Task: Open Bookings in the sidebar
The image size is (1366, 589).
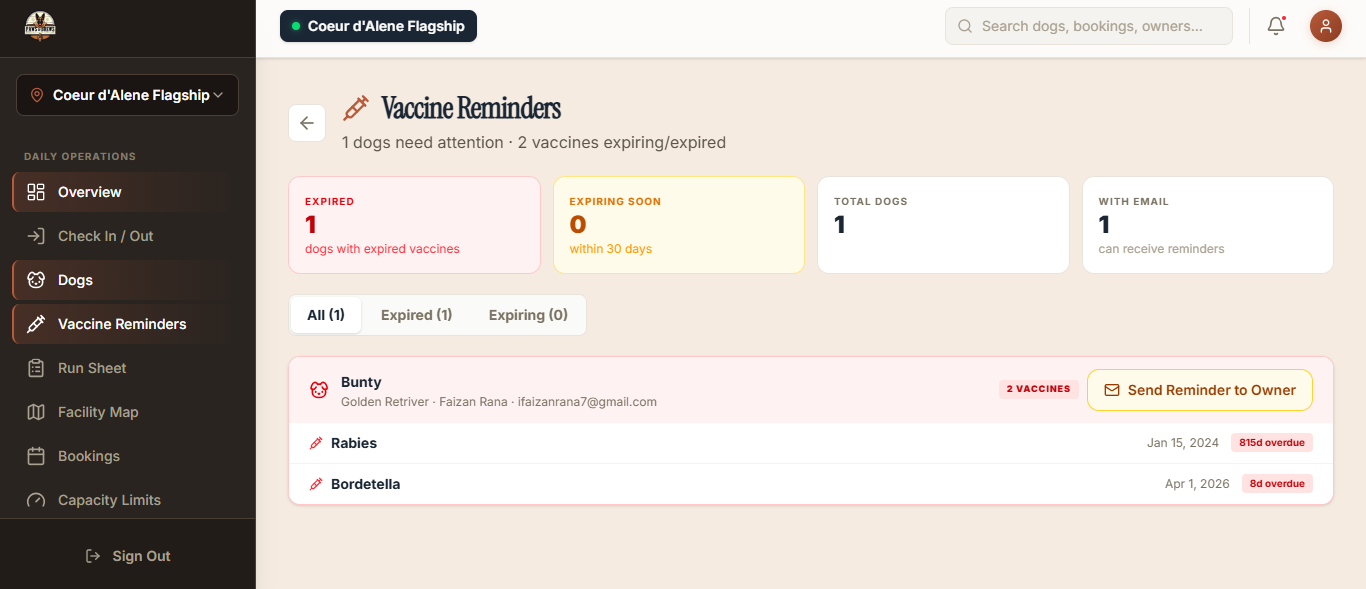Action: point(88,456)
